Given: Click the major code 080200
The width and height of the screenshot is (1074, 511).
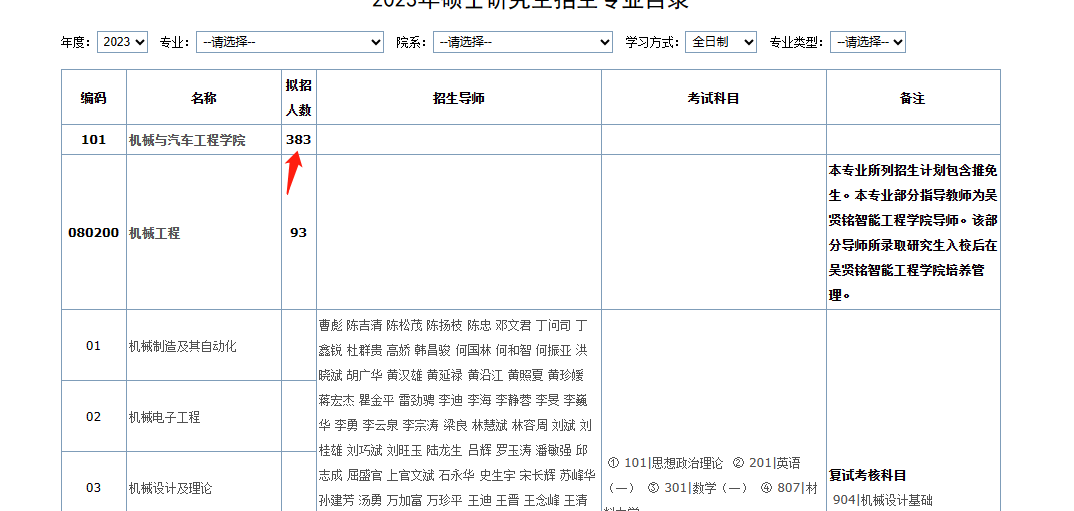Looking at the screenshot, I should (93, 233).
